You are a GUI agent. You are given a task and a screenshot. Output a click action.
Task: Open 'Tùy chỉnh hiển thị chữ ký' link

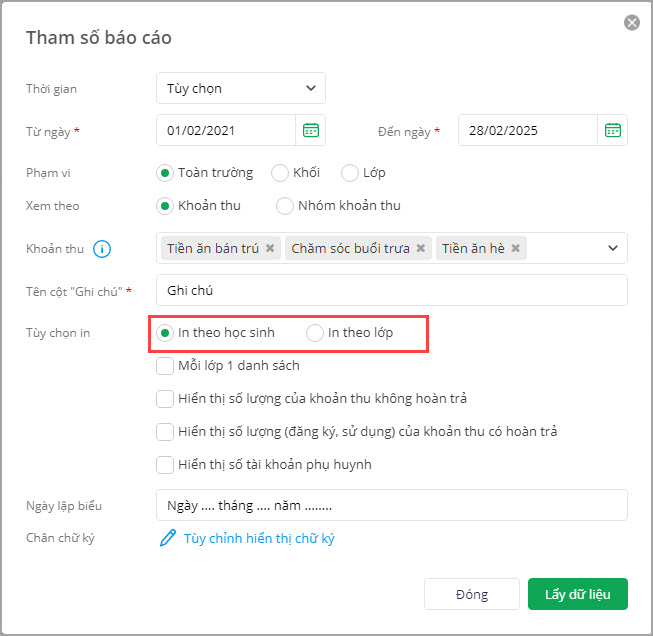click(x=259, y=539)
